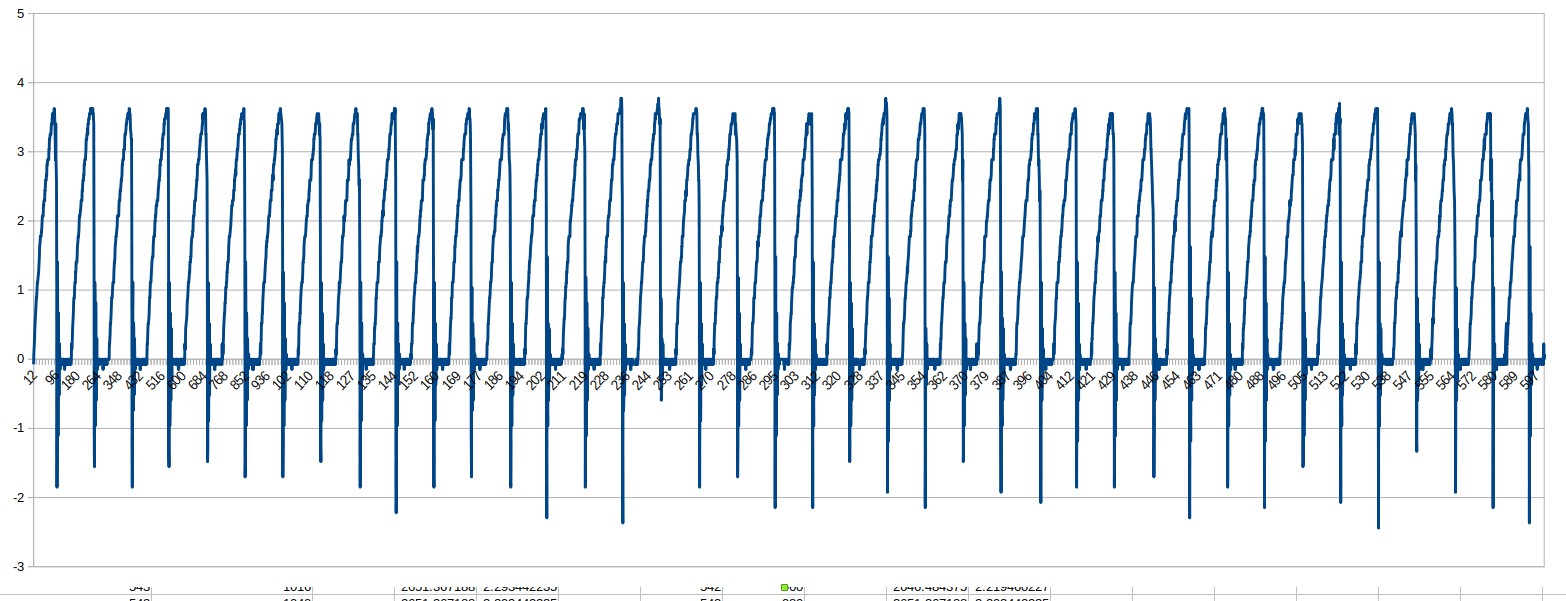Viewport: 1566px width, 601px height.
Task: Click x-axis label 12
Action: click(x=31, y=376)
